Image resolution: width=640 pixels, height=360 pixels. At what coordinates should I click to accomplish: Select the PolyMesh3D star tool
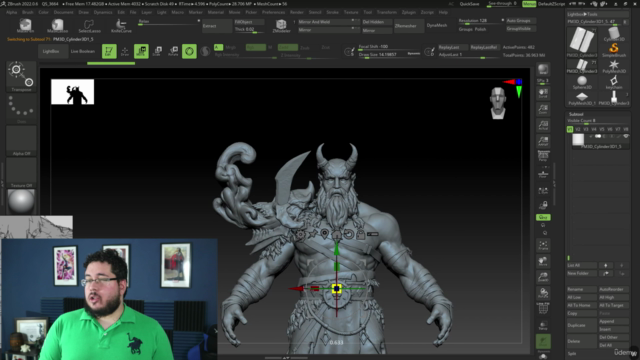[613, 66]
